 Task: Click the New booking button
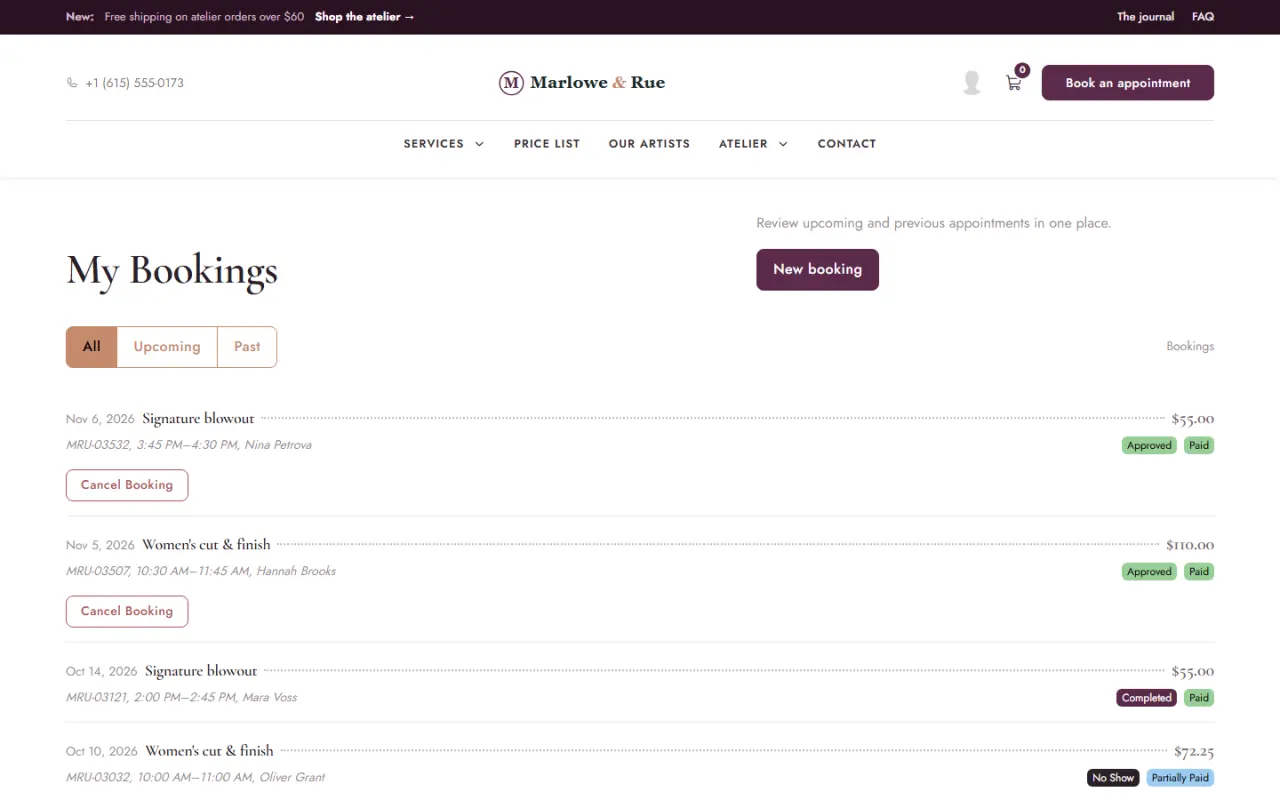(x=817, y=270)
